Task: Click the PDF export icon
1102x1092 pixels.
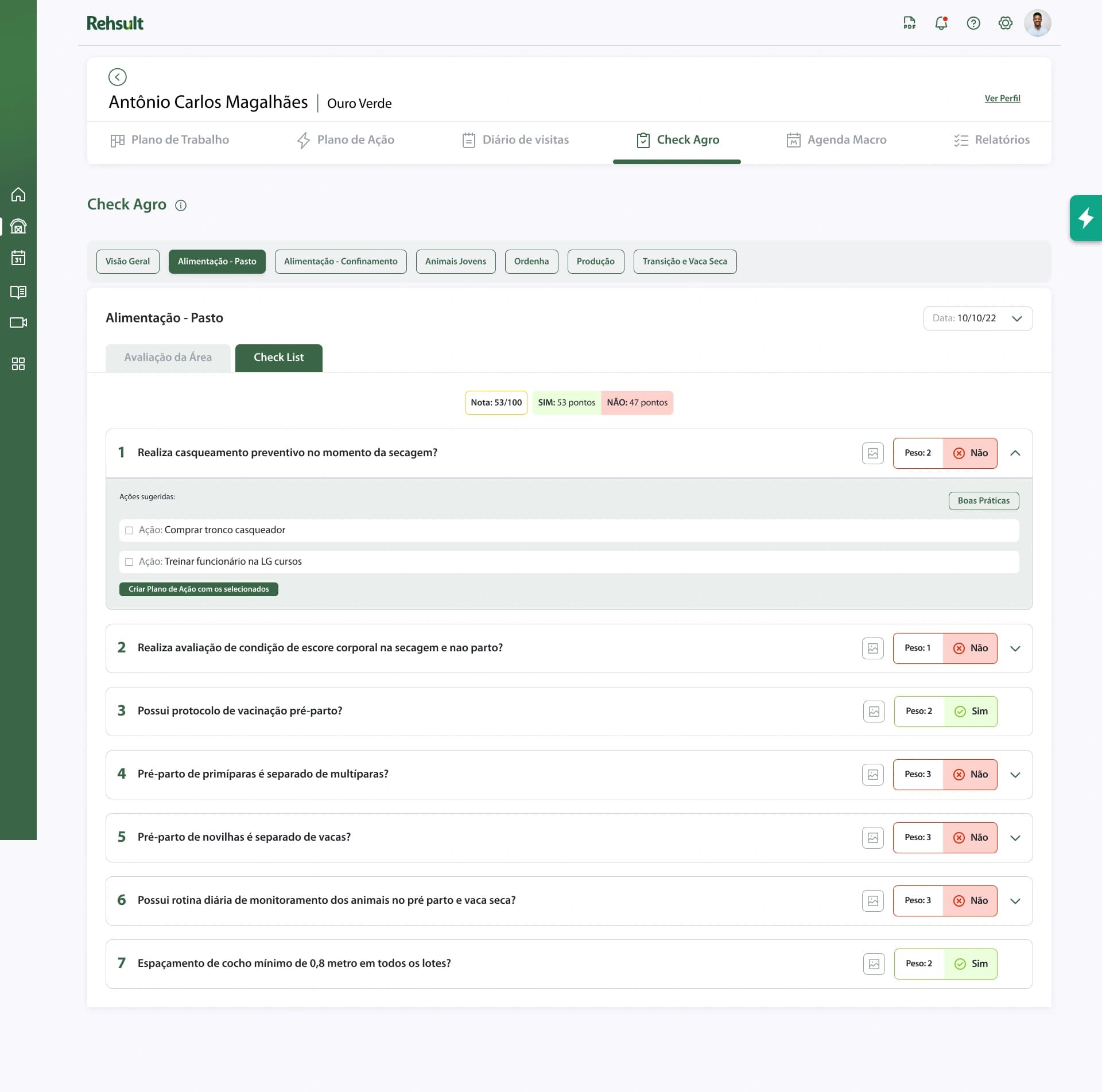Action: click(909, 23)
